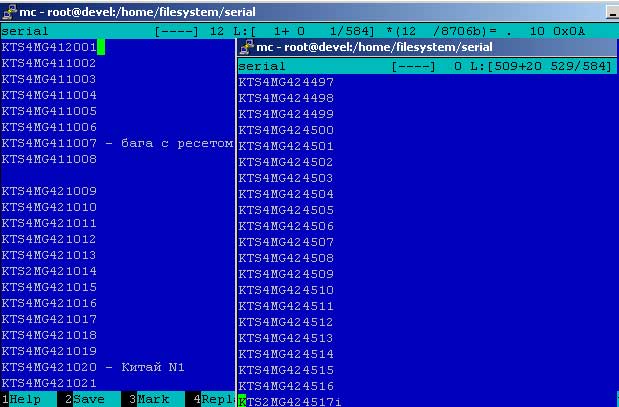Click 'serial' filename in the front editor status bar
The width and height of the screenshot is (619, 407).
click(262, 66)
